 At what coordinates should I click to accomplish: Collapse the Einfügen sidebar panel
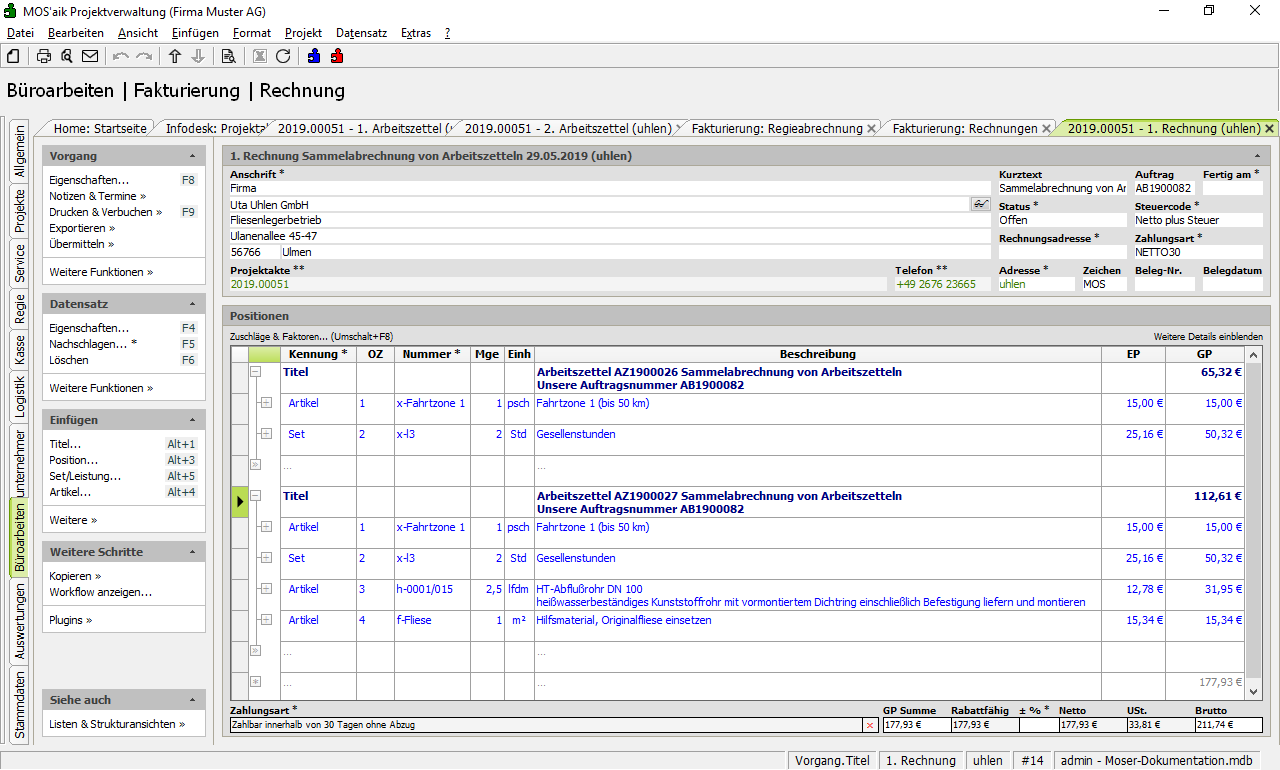click(x=192, y=420)
